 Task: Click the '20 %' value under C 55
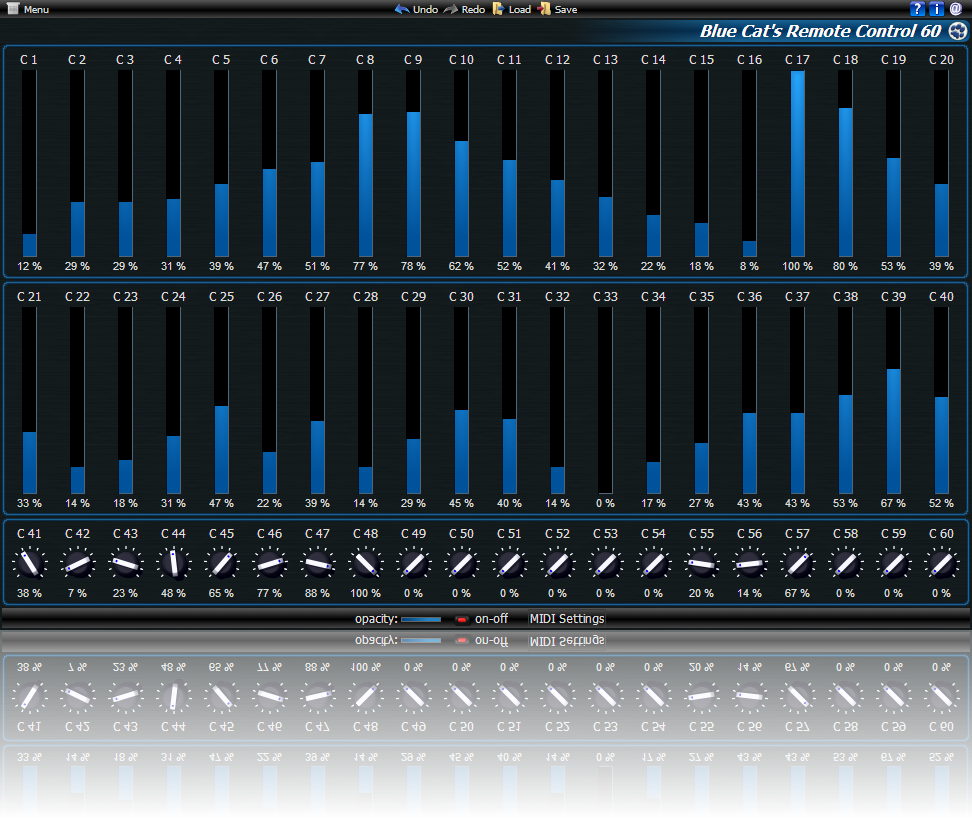701,593
